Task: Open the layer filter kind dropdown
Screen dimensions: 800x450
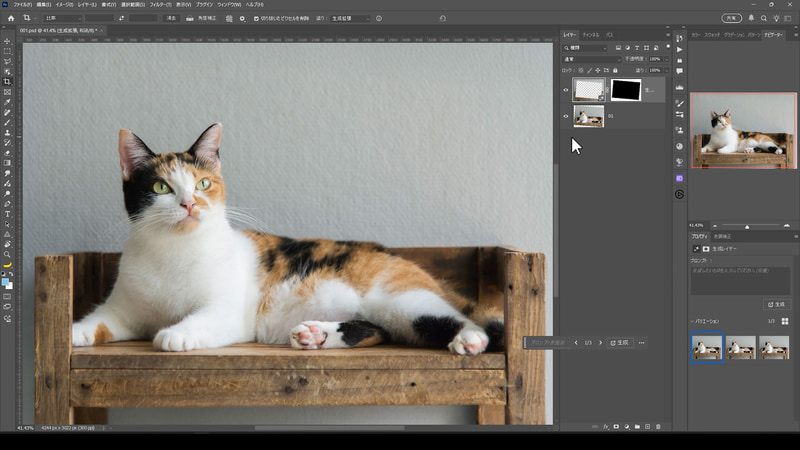Action: 585,48
